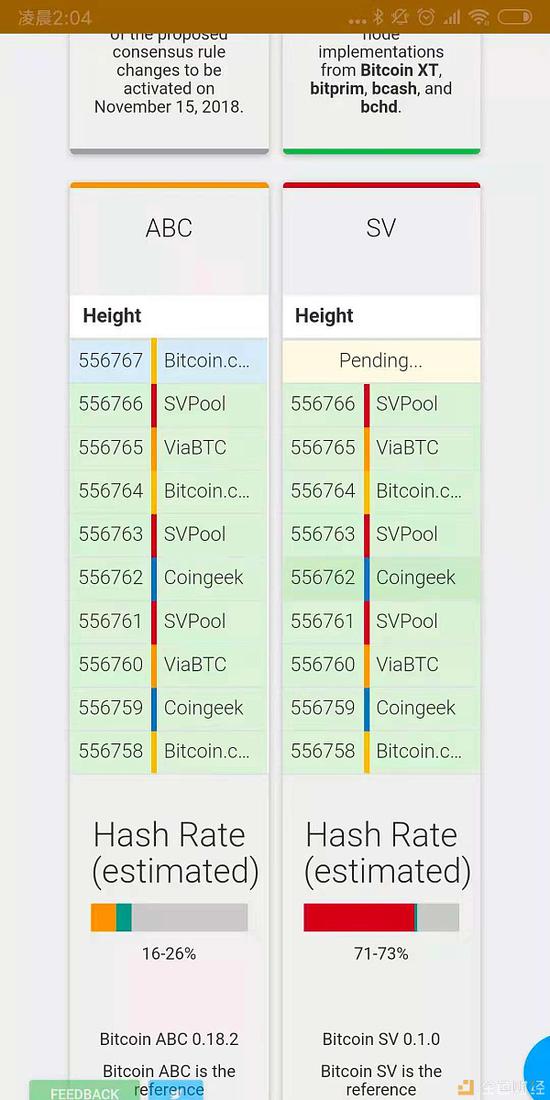Click the red SV hash rate bar
Screen dimensions: 550x1100
click(359, 918)
